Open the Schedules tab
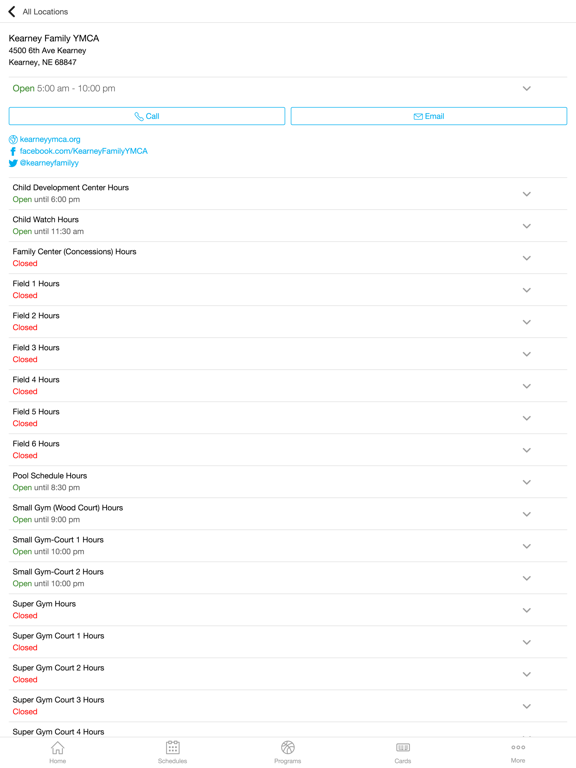 coord(172,752)
